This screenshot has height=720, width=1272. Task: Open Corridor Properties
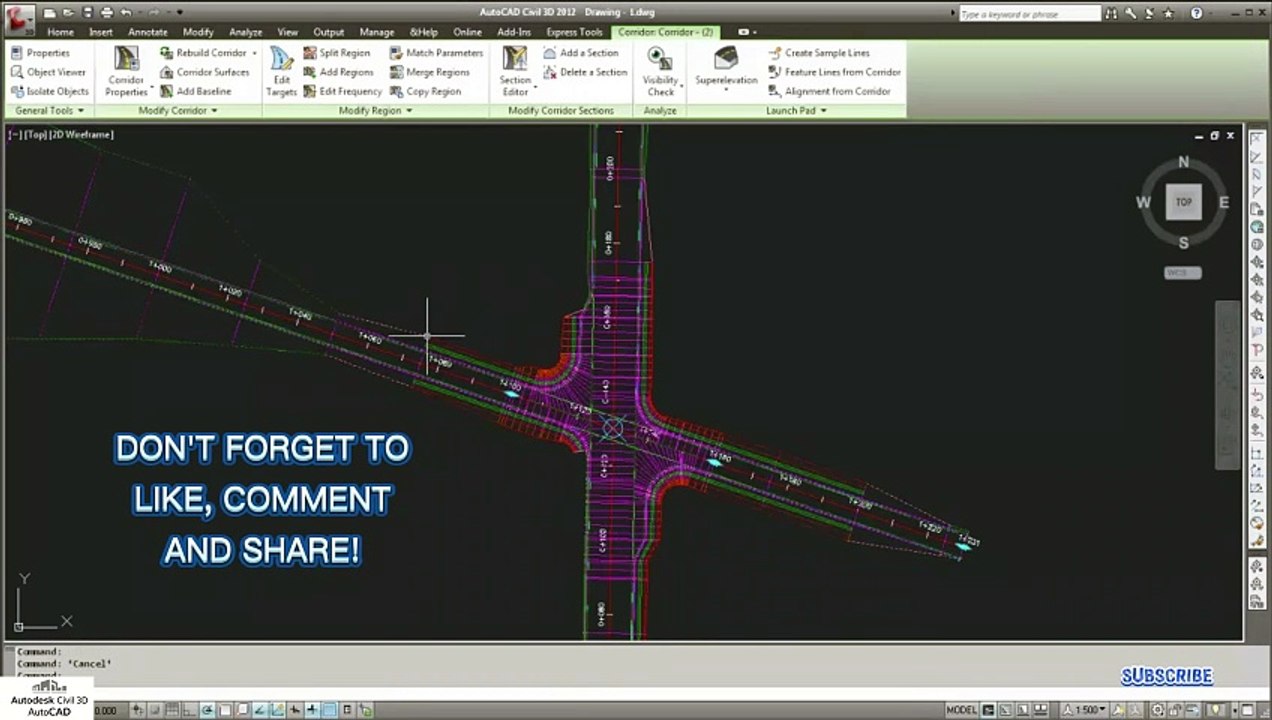pyautogui.click(x=126, y=72)
